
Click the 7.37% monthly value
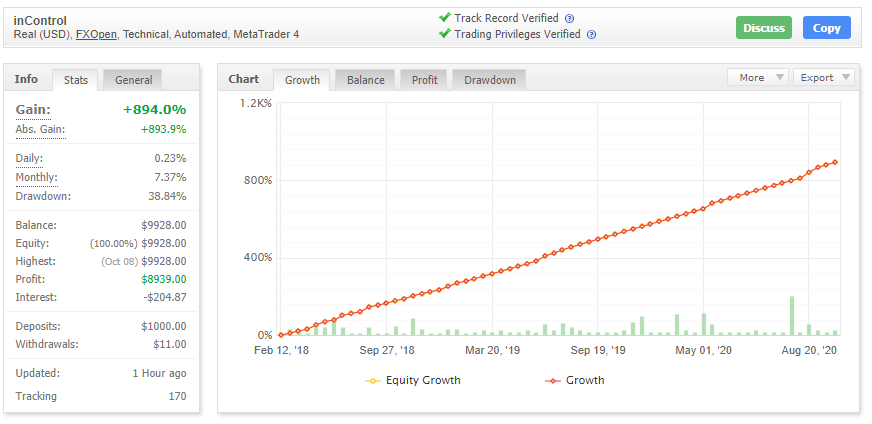(170, 178)
